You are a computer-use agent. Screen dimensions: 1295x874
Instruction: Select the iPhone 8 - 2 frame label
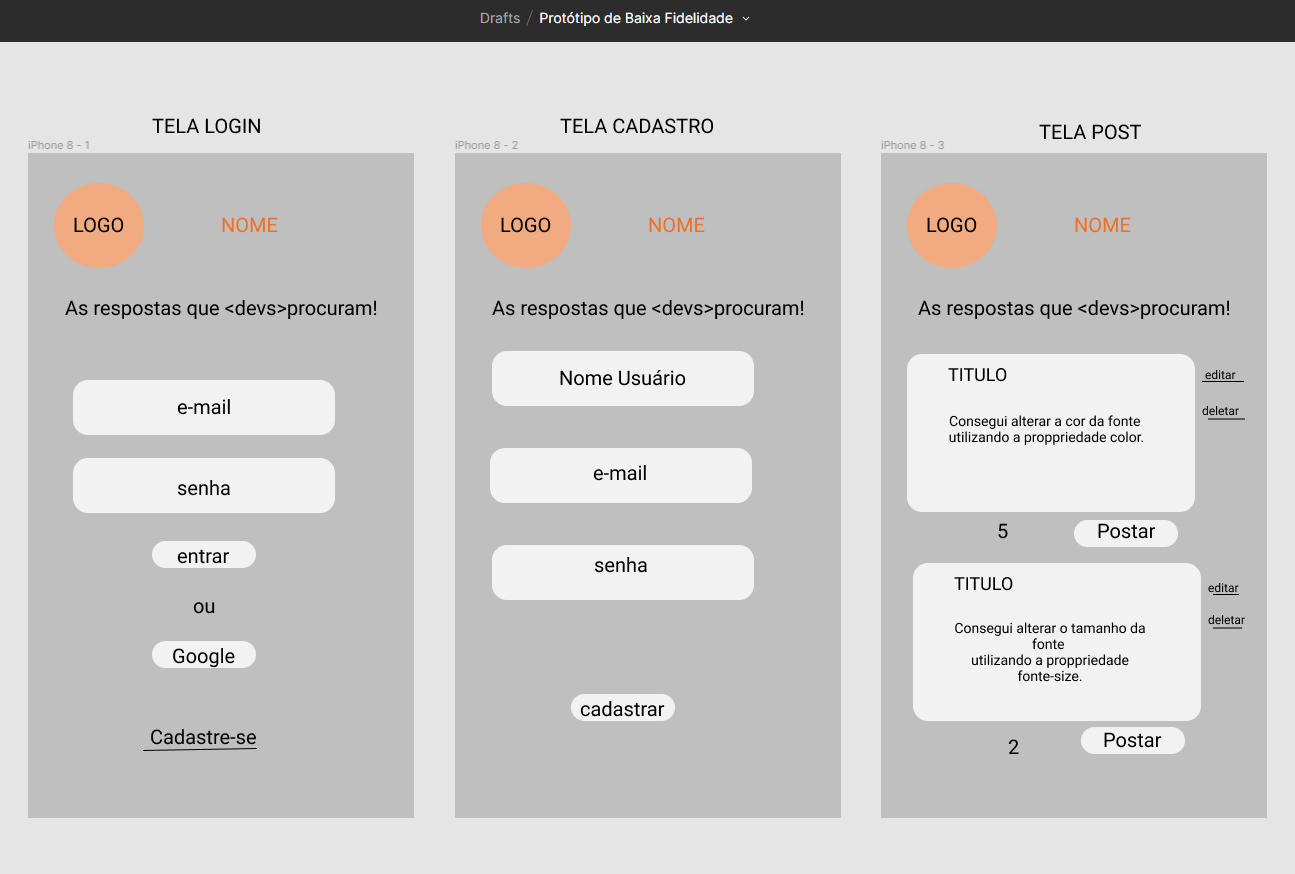(486, 145)
